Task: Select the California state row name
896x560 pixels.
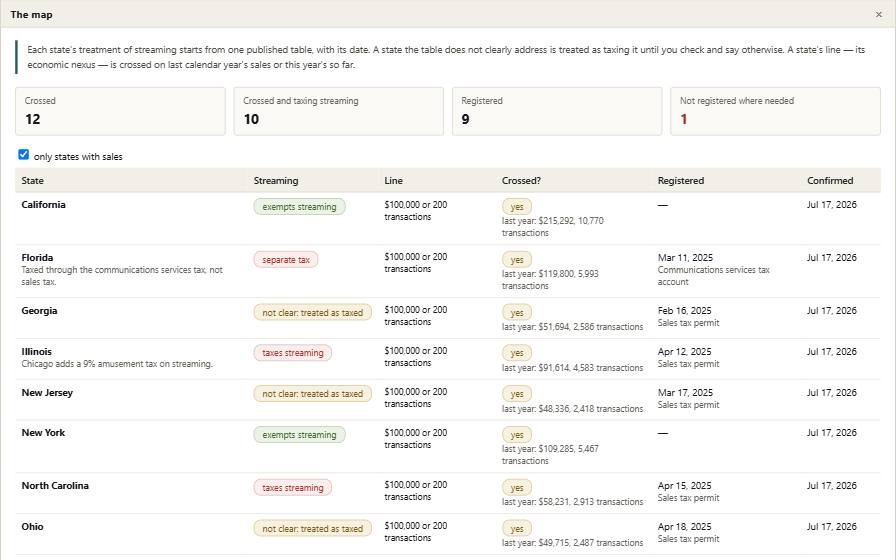Action: [x=43, y=205]
